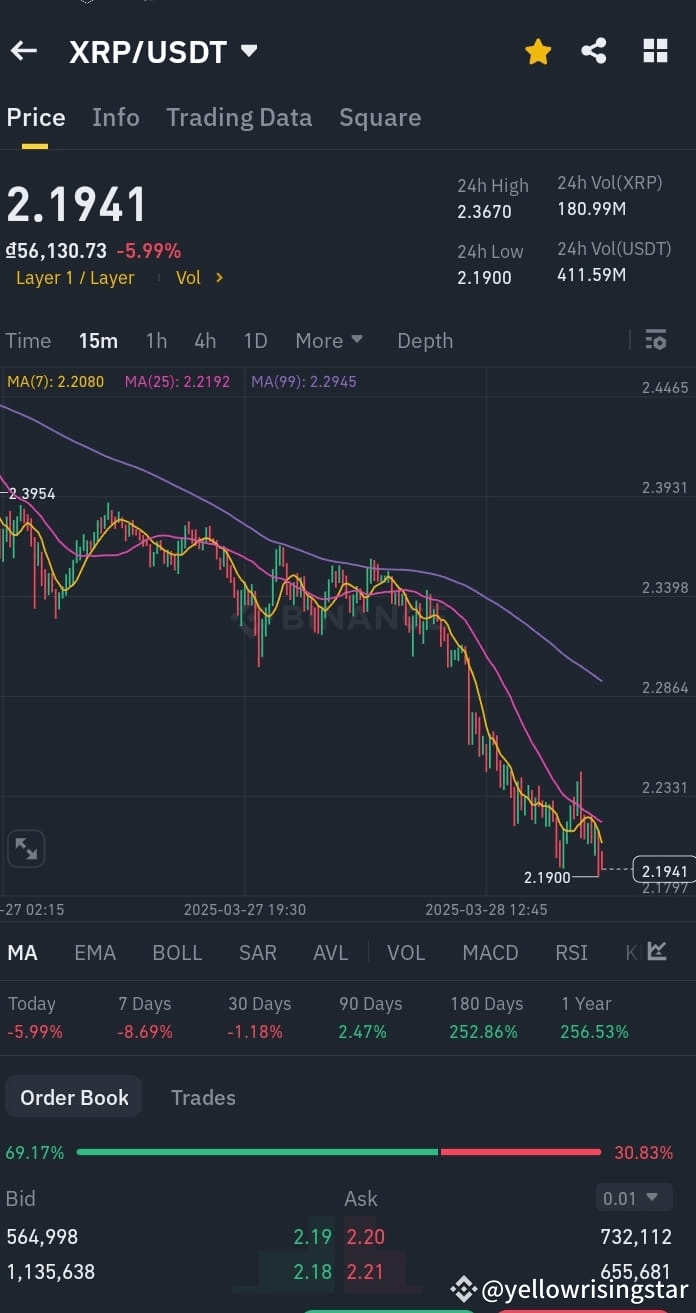Select the BOLL indicator
The height and width of the screenshot is (1313, 696).
point(177,952)
